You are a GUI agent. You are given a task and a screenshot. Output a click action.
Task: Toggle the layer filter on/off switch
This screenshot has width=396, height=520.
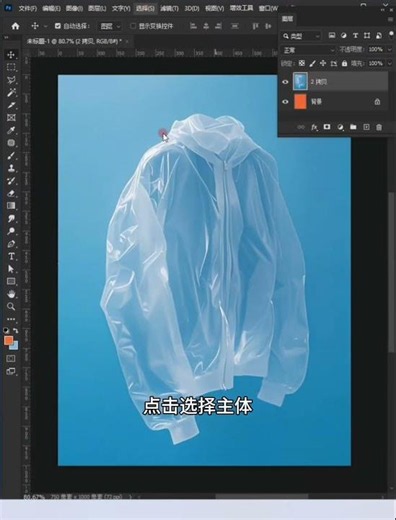[391, 35]
